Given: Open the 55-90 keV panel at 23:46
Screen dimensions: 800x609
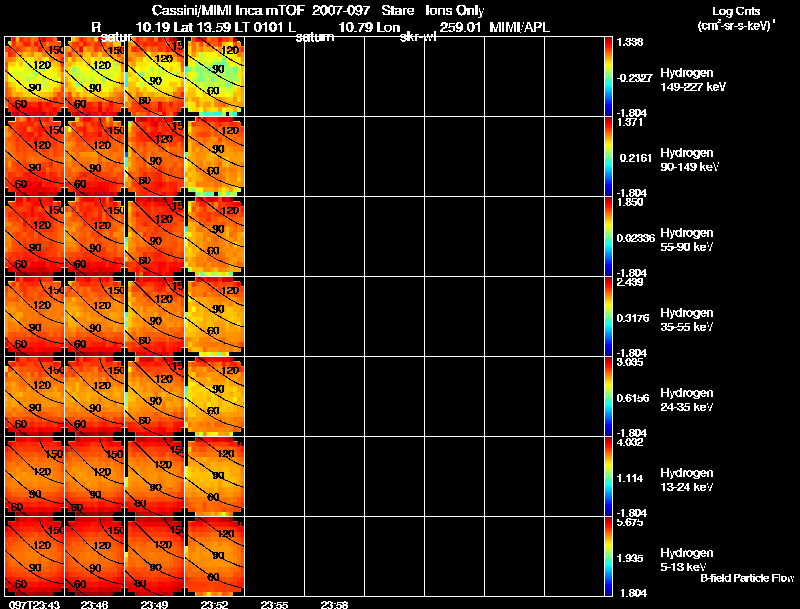Looking at the screenshot, I should [94, 237].
